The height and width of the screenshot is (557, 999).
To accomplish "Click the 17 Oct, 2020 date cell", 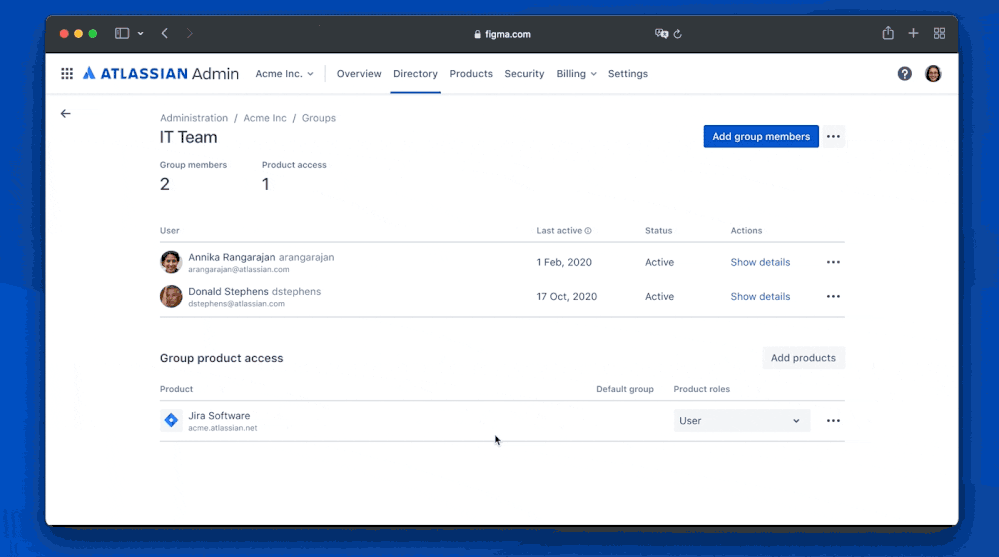I will coord(566,296).
